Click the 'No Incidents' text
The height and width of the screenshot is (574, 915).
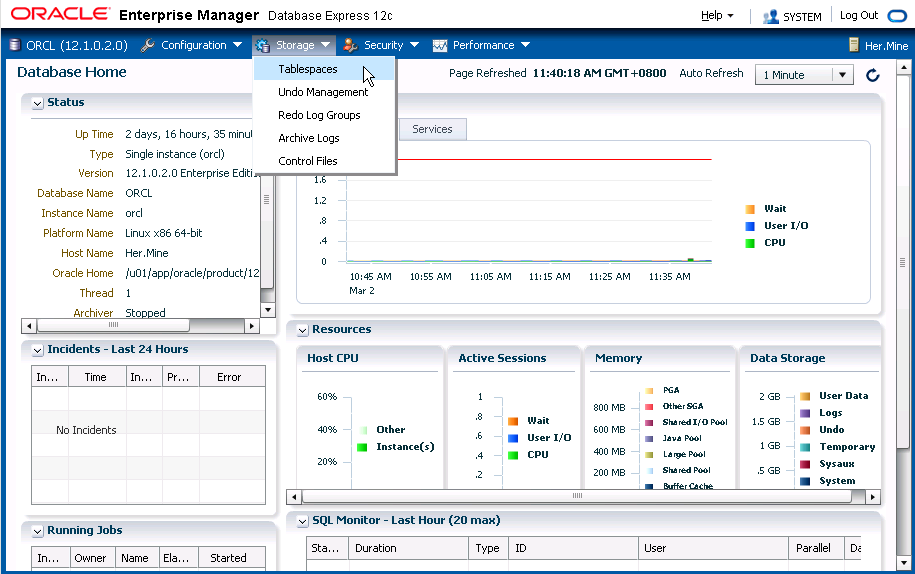pos(86,430)
